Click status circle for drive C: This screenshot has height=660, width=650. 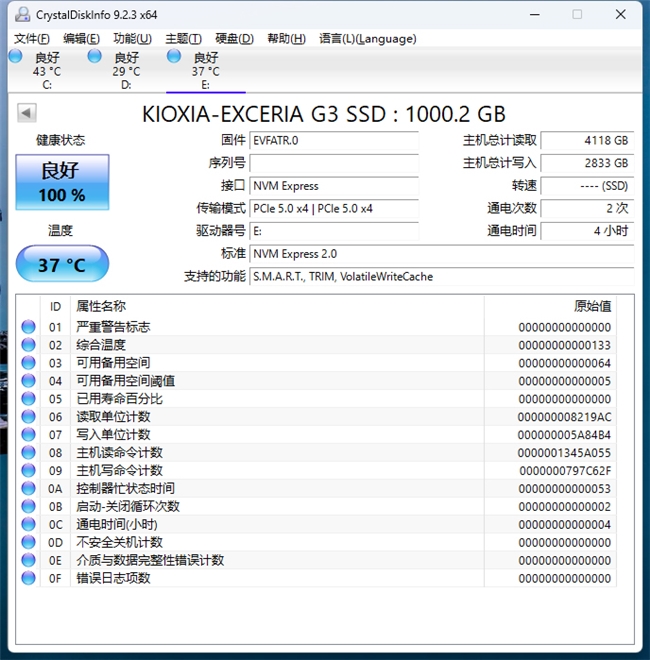pos(16,56)
